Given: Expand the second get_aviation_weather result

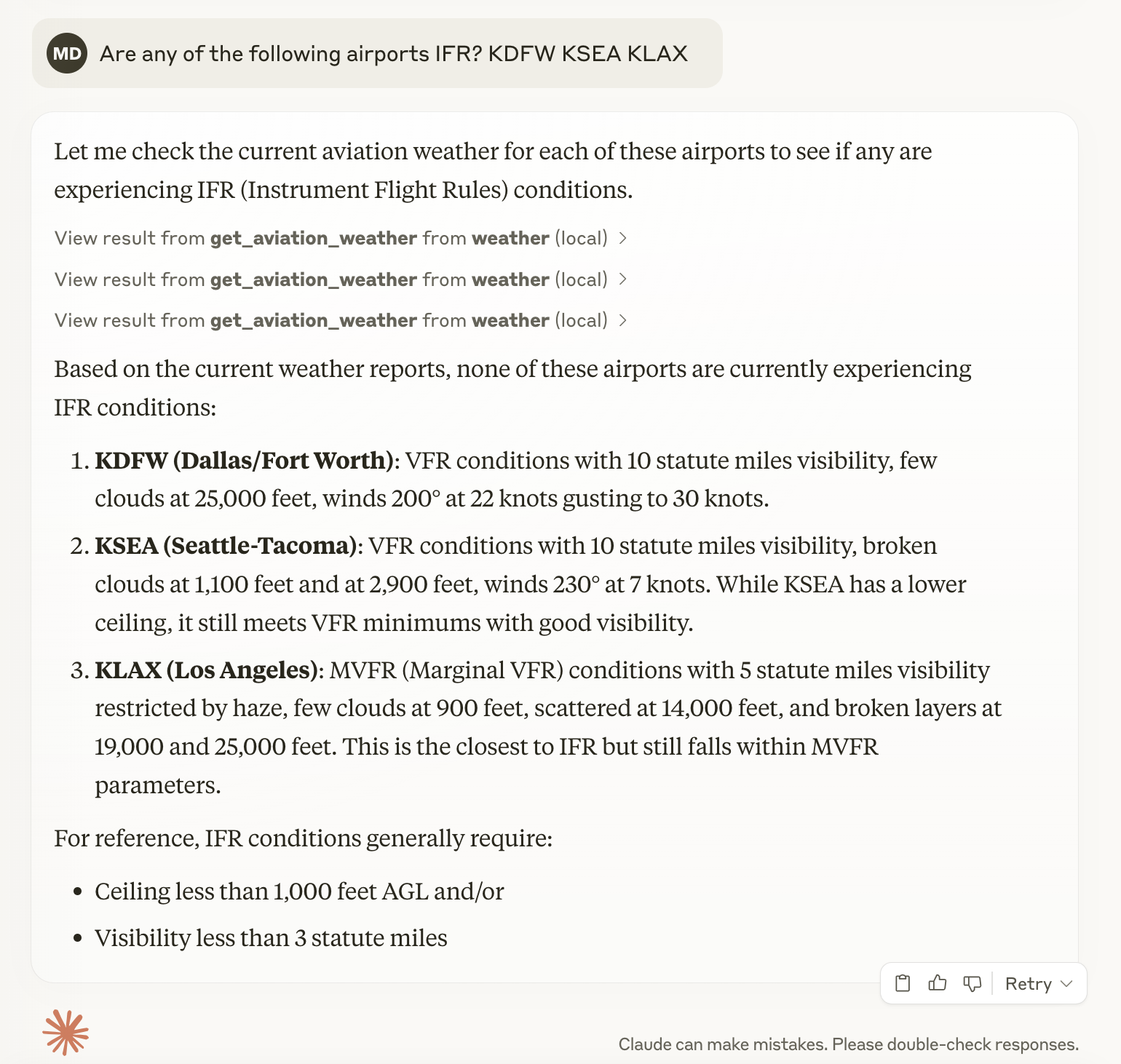Looking at the screenshot, I should pos(341,279).
